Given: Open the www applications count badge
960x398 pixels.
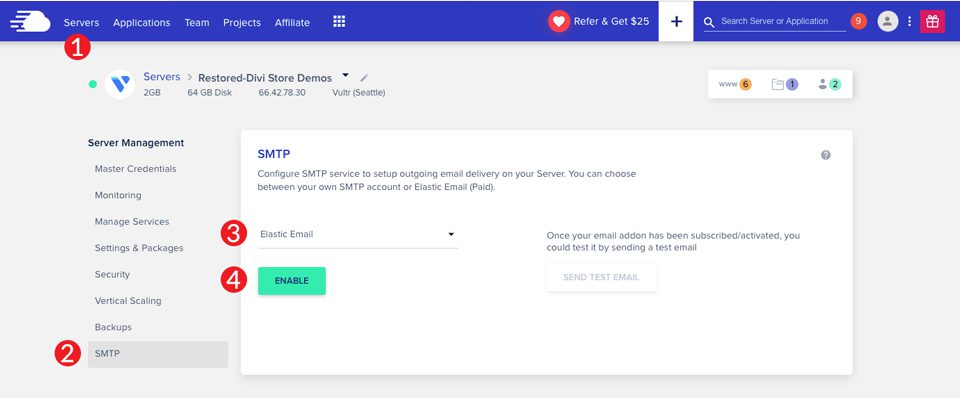Looking at the screenshot, I should pyautogui.click(x=735, y=84).
